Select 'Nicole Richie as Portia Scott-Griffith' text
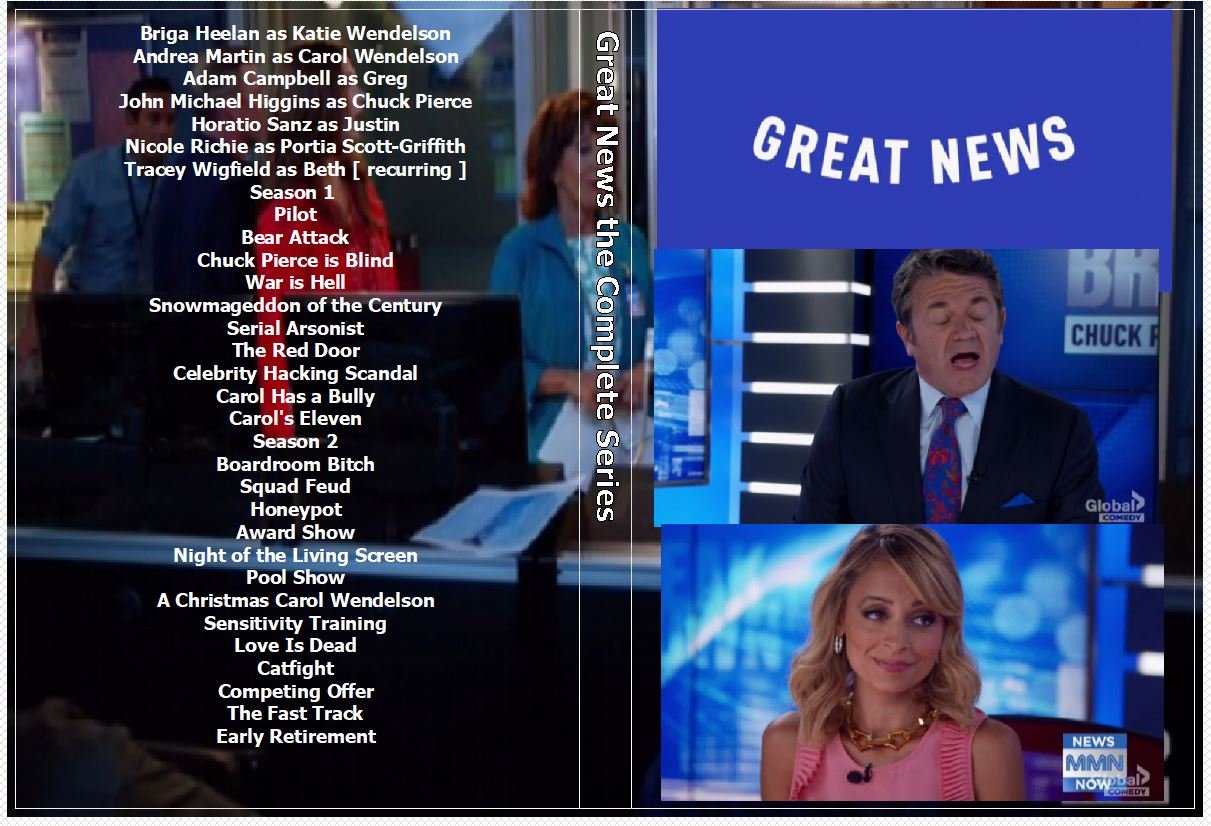1211x826 pixels. 295,147
